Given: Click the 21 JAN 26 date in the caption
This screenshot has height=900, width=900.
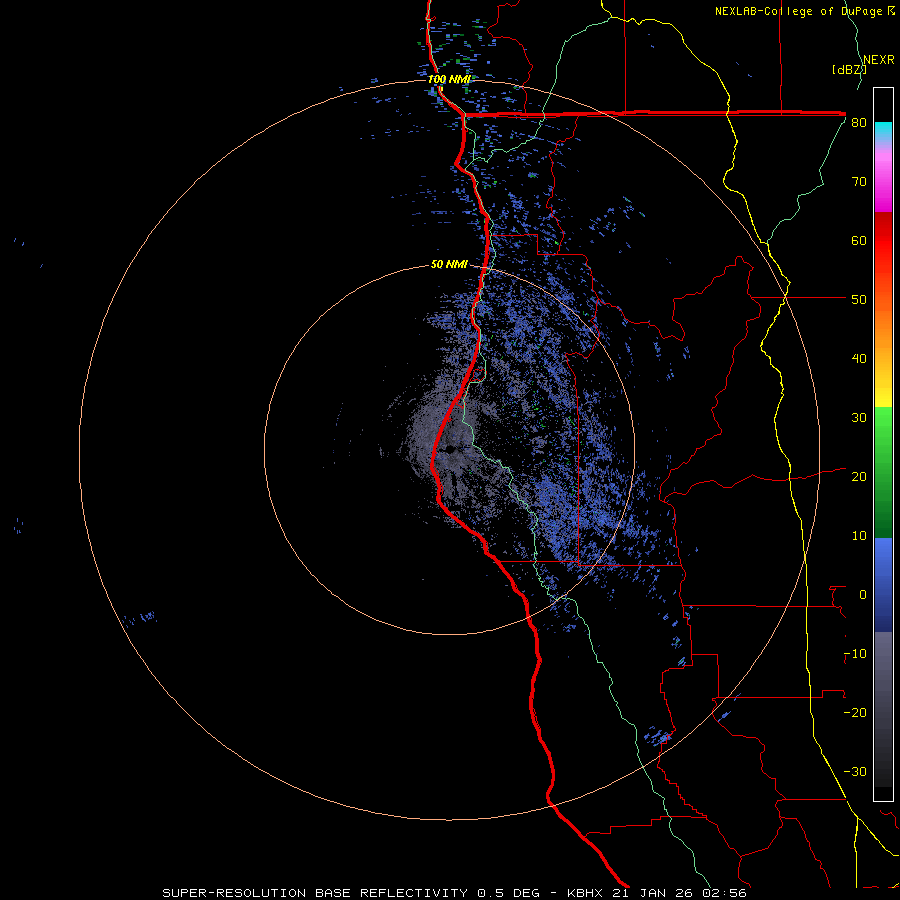Looking at the screenshot, I should (654, 893).
